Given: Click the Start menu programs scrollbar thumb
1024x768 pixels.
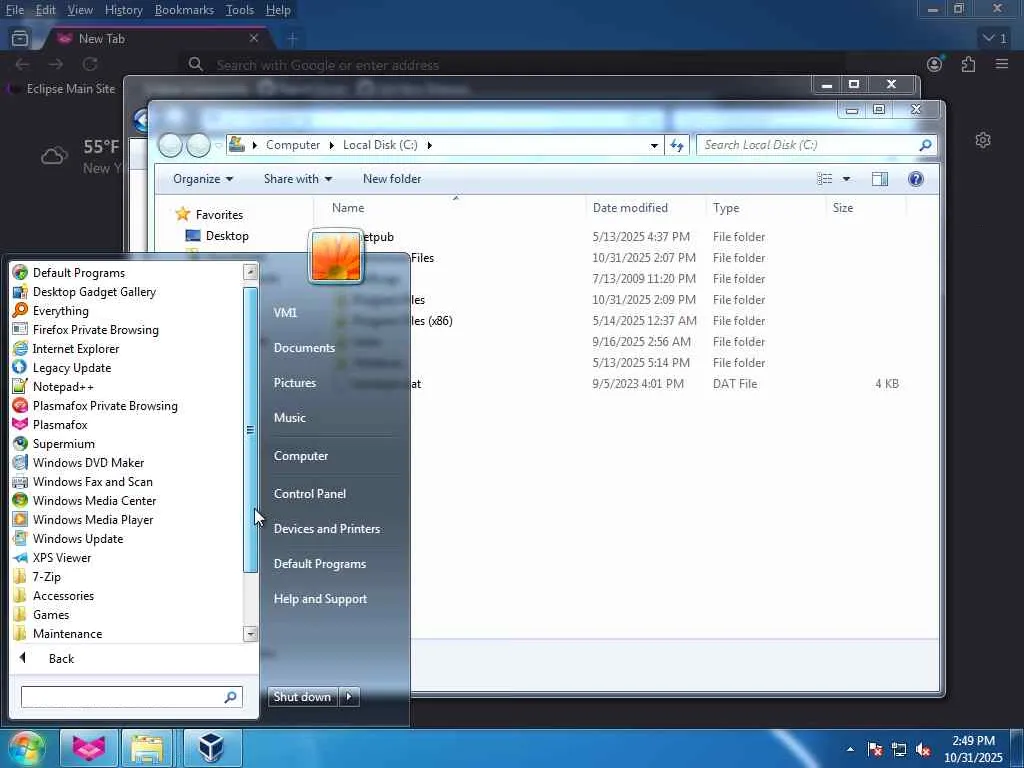Looking at the screenshot, I should pos(250,430).
